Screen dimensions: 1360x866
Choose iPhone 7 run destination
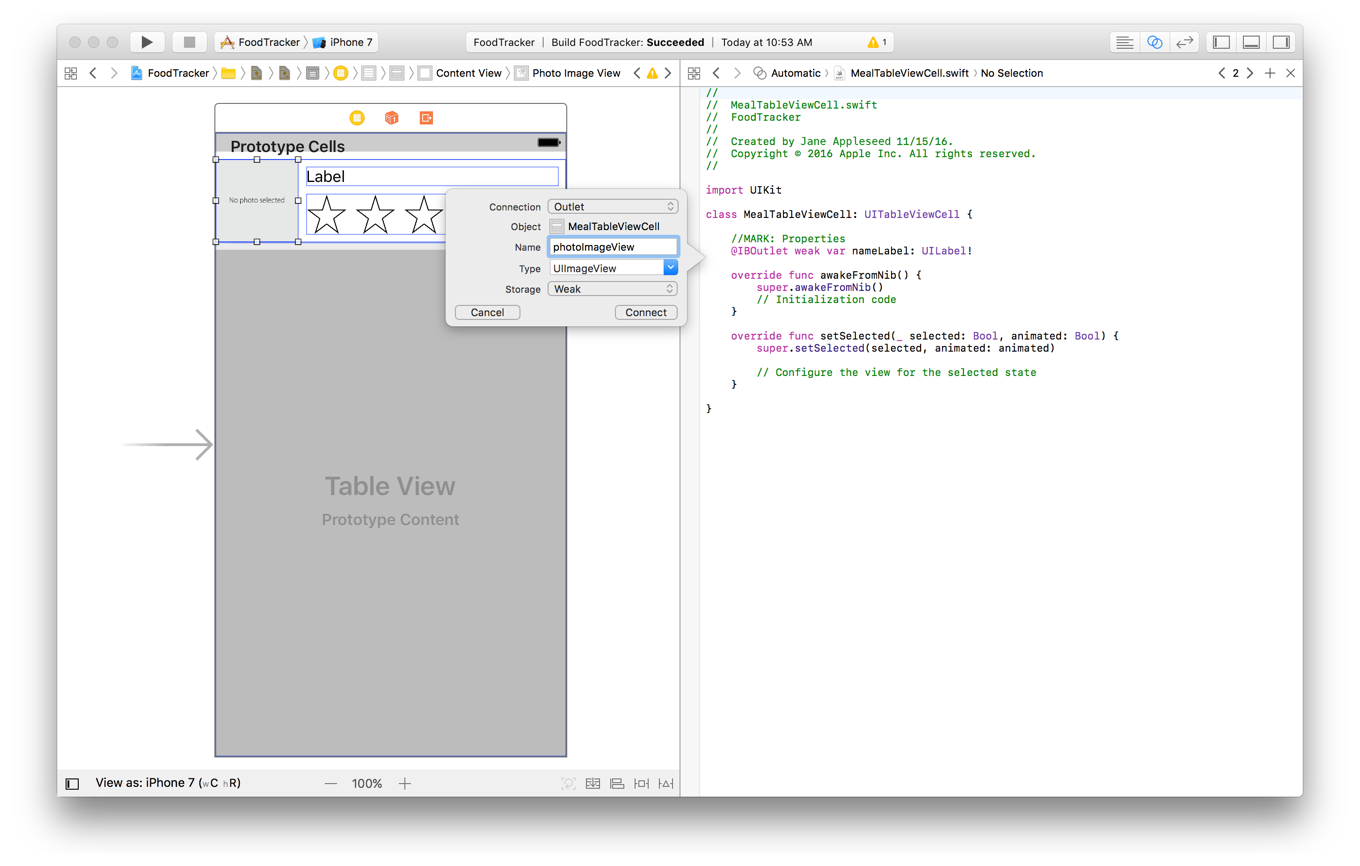tap(343, 42)
